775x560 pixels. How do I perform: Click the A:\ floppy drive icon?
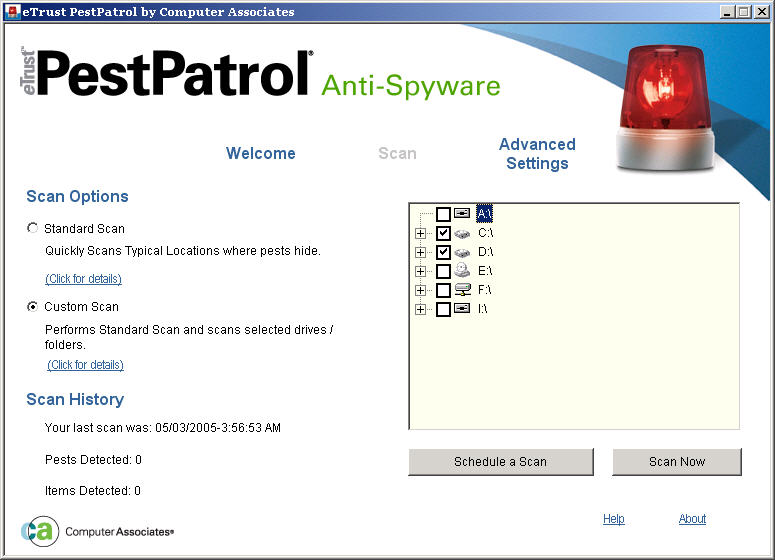pyautogui.click(x=462, y=213)
